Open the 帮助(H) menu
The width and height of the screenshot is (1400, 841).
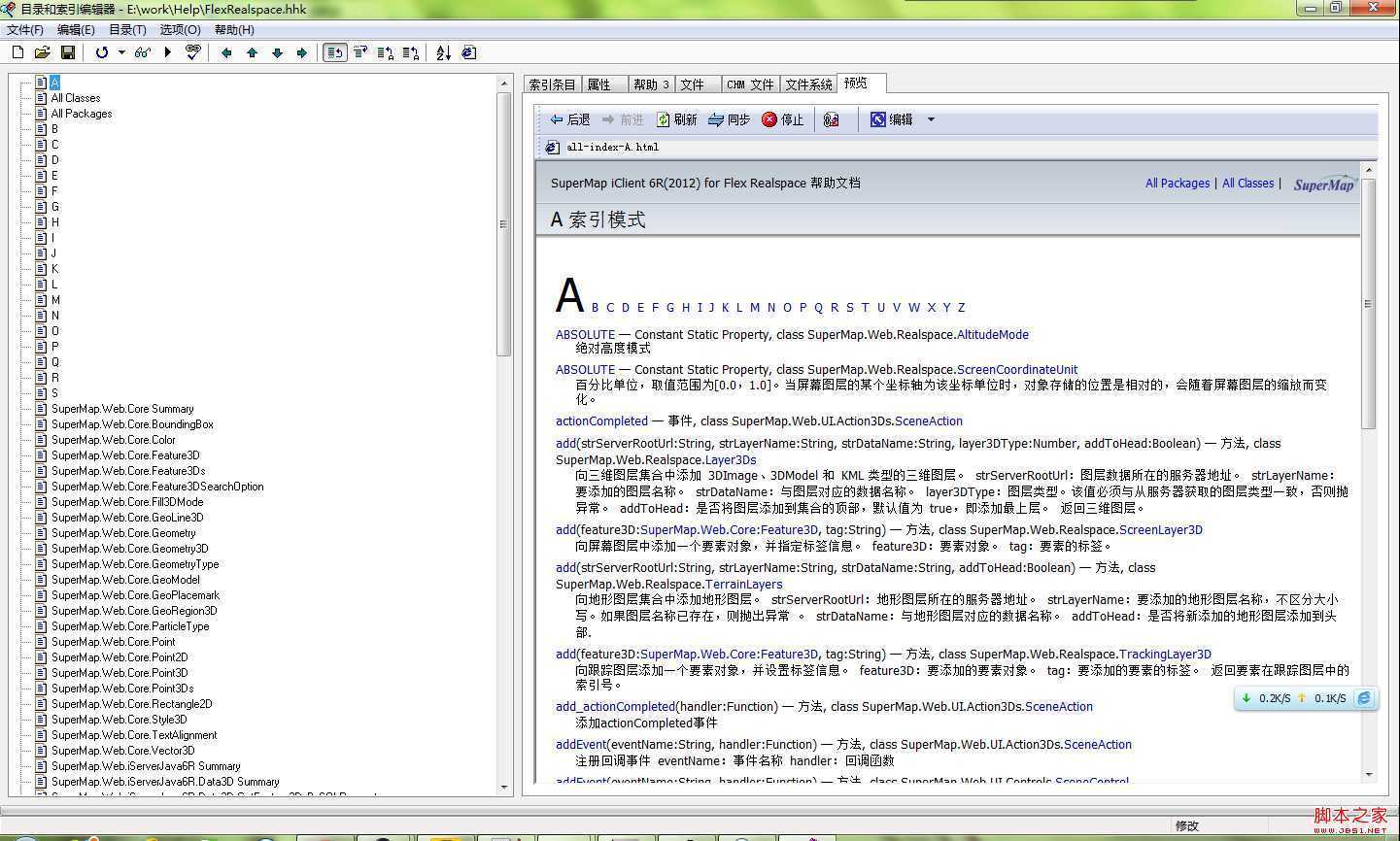[234, 30]
